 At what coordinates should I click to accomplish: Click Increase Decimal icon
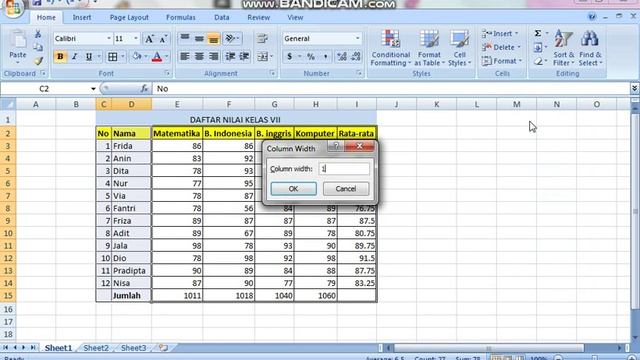[342, 56]
